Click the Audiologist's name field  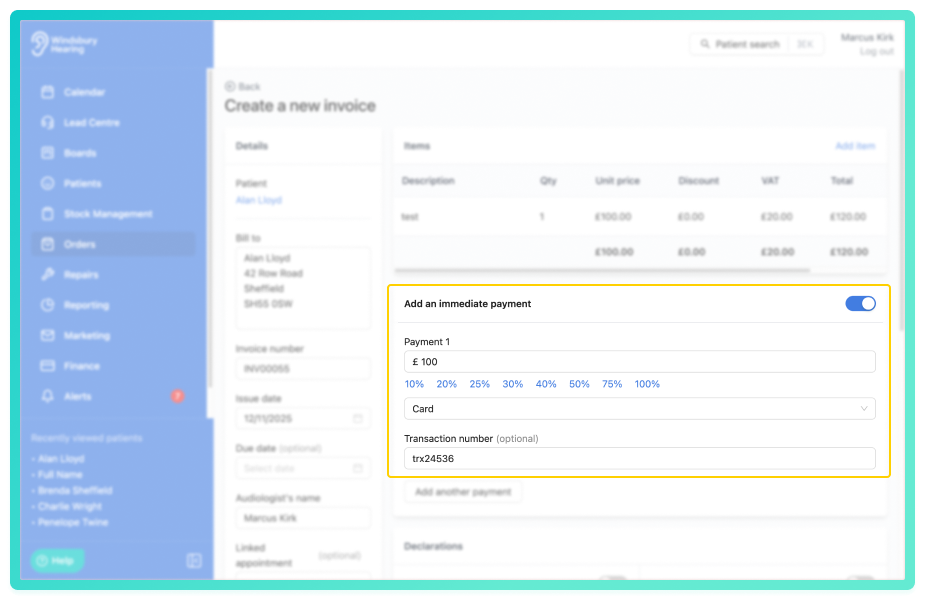(x=303, y=518)
